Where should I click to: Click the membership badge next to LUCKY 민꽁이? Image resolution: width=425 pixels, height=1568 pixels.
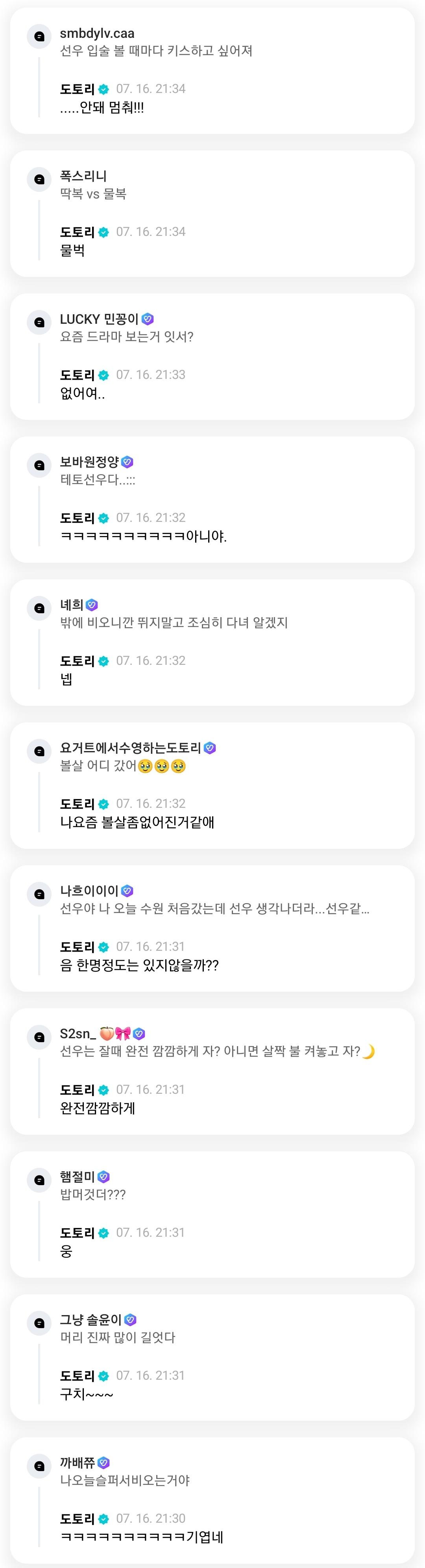[x=147, y=319]
